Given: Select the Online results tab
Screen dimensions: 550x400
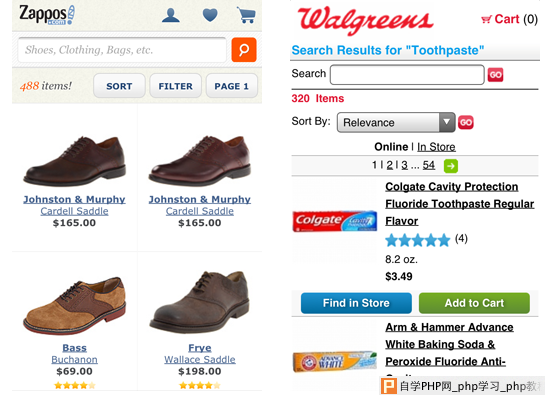Looking at the screenshot, I should pos(391,147).
